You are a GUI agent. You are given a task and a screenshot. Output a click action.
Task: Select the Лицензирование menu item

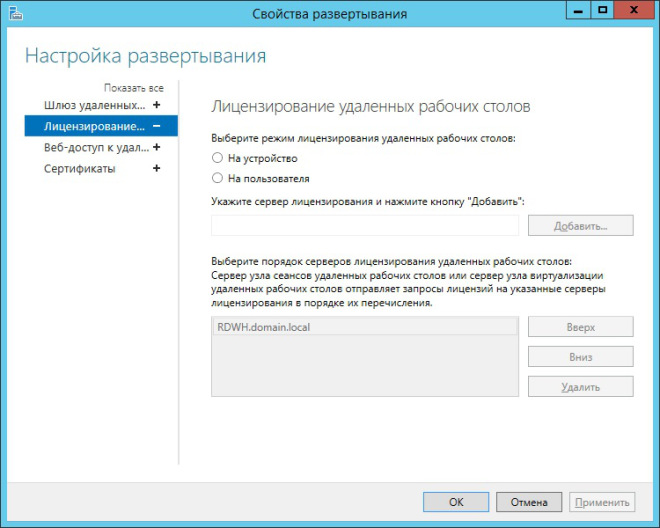(94, 126)
